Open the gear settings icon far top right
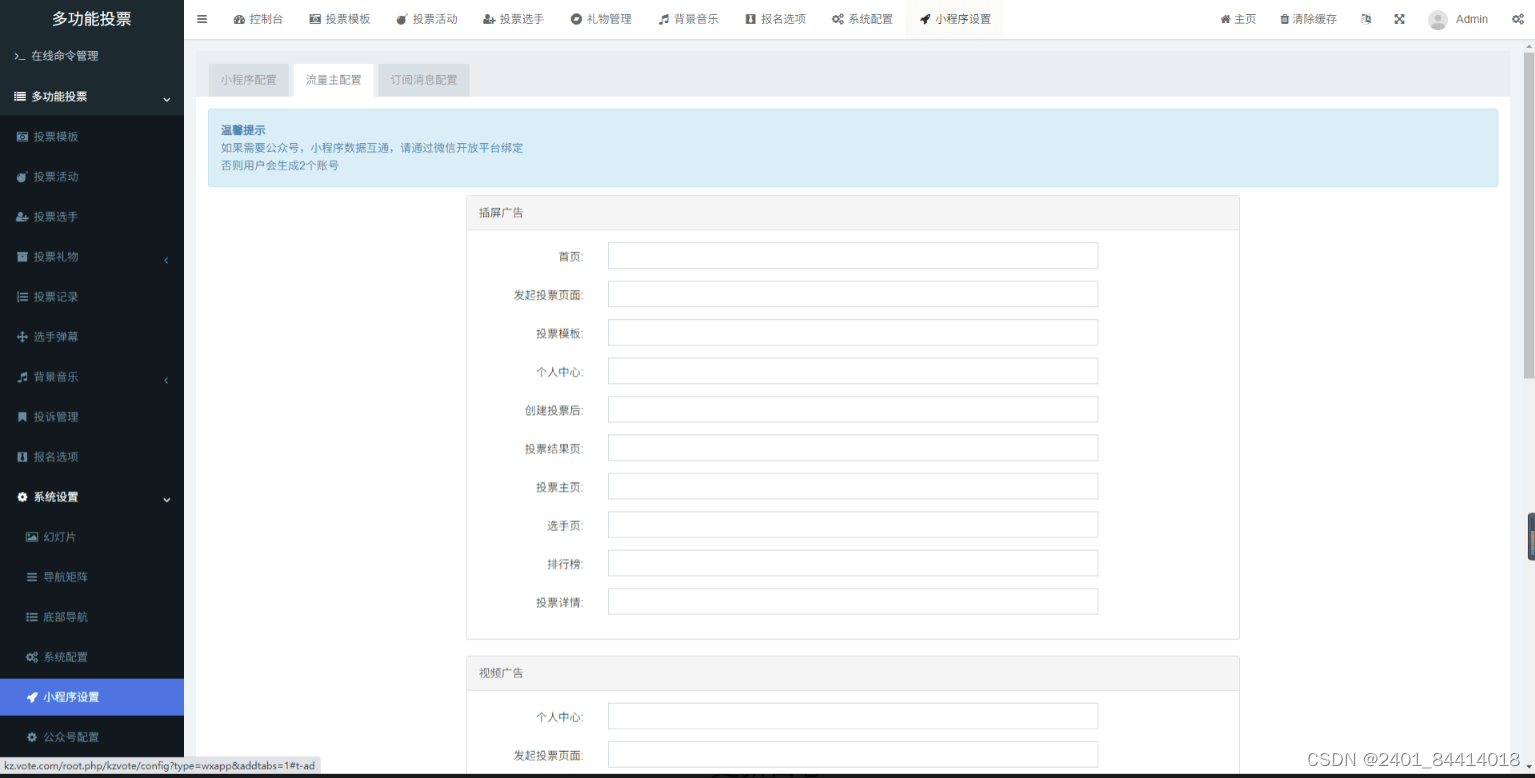 1517,18
